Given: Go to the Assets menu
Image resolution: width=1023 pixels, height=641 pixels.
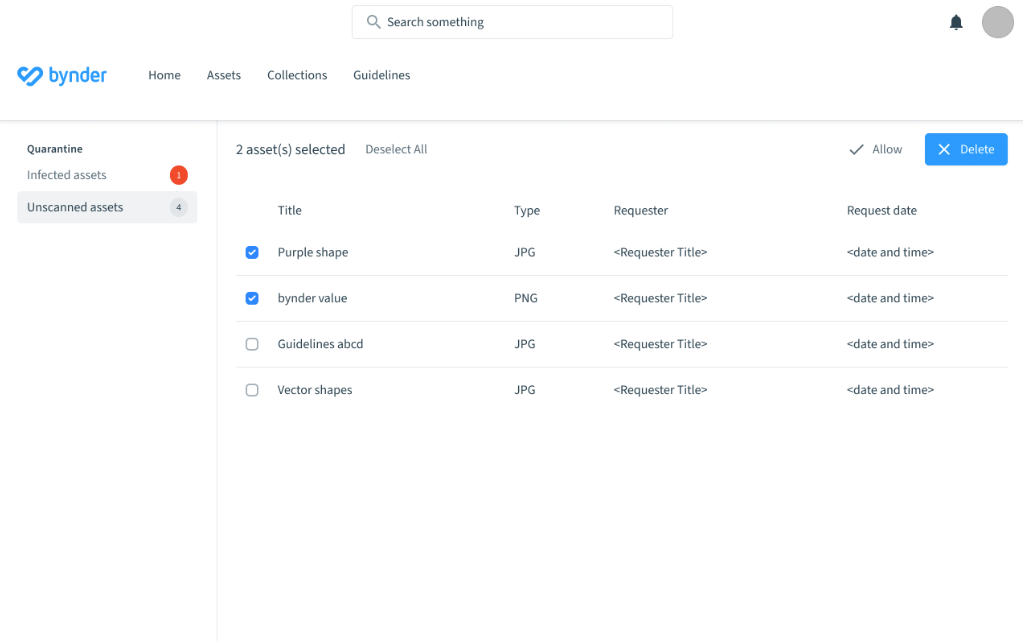Looking at the screenshot, I should click(x=224, y=75).
